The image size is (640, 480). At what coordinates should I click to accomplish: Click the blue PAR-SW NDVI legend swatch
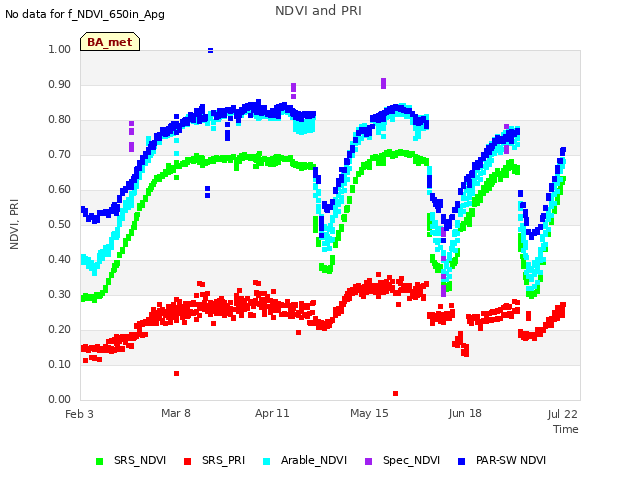(462, 461)
